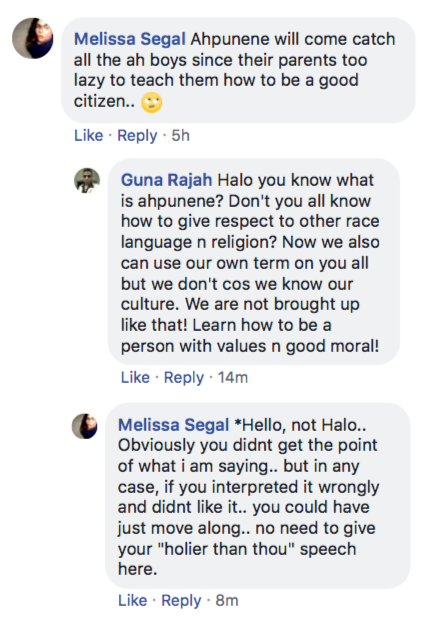Visit Melissa Segal's name link in top comment
This screenshot has height=624, width=443.
click(130, 39)
